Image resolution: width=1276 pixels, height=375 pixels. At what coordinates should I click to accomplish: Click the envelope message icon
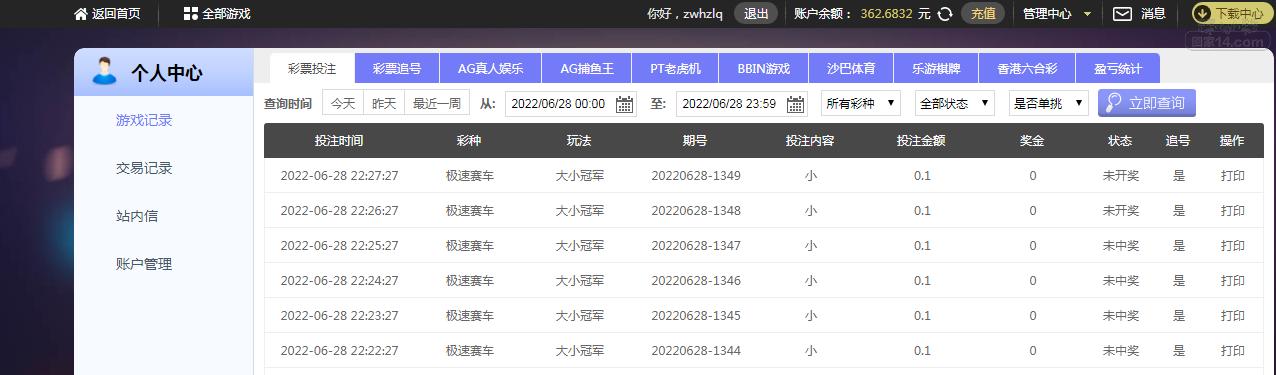click(x=1122, y=14)
